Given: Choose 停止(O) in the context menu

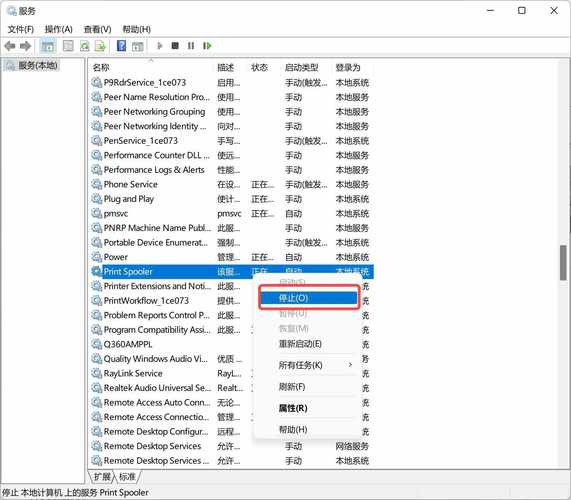Looking at the screenshot, I should pyautogui.click(x=309, y=298).
